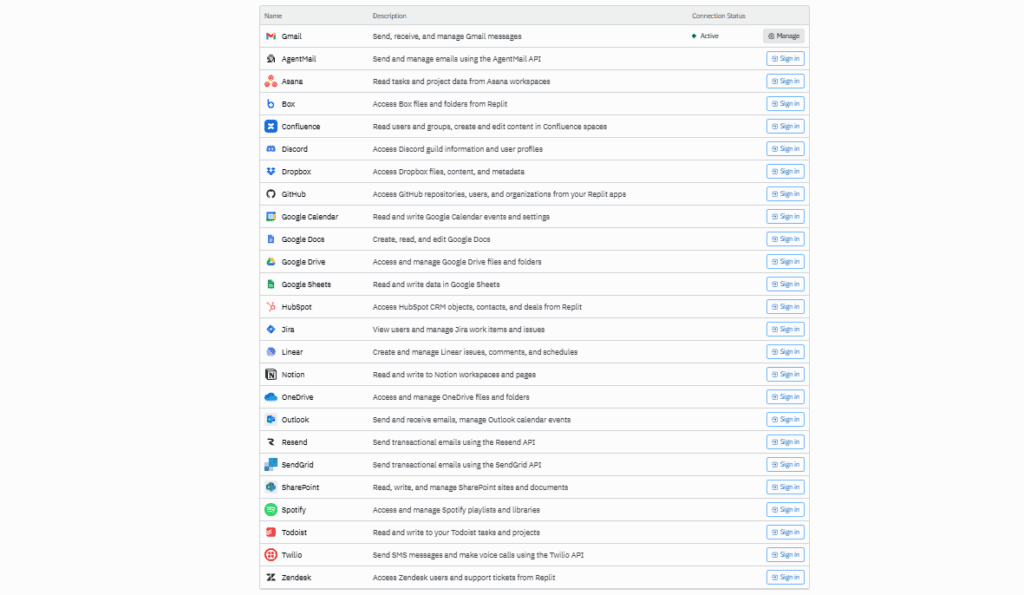Sign in to Confluence
The image size is (1024, 595).
click(785, 127)
